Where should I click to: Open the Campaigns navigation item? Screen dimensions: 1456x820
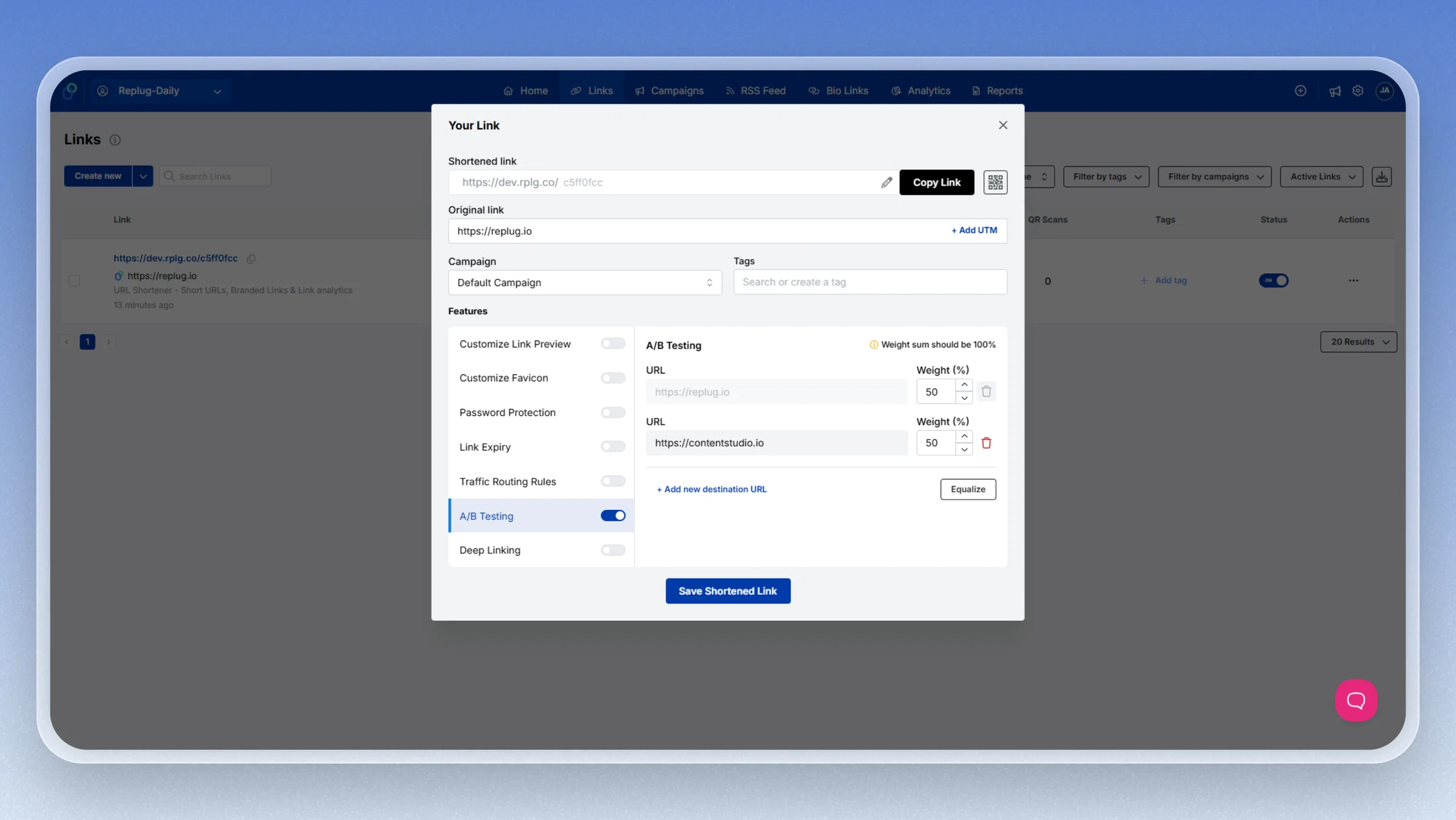click(x=669, y=90)
